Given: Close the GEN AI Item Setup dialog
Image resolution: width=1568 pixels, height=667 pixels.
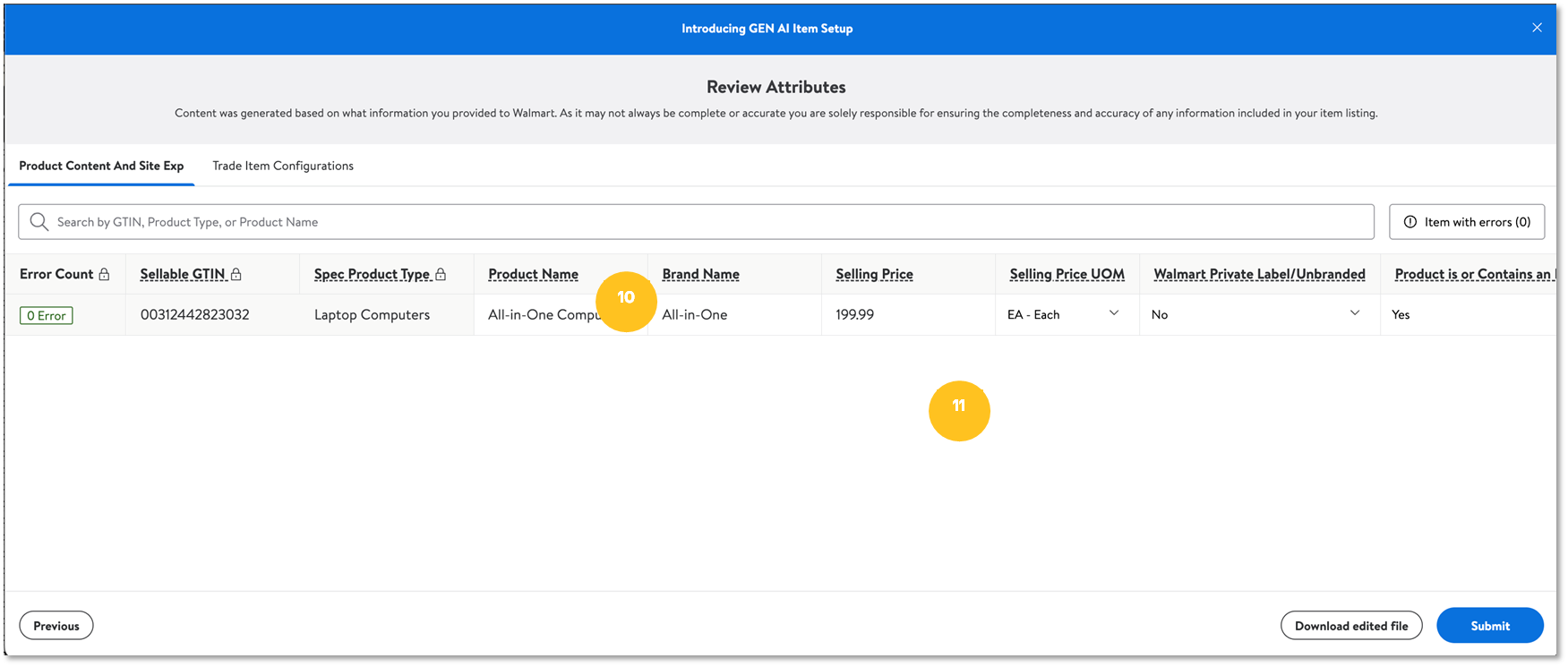Looking at the screenshot, I should [1537, 28].
